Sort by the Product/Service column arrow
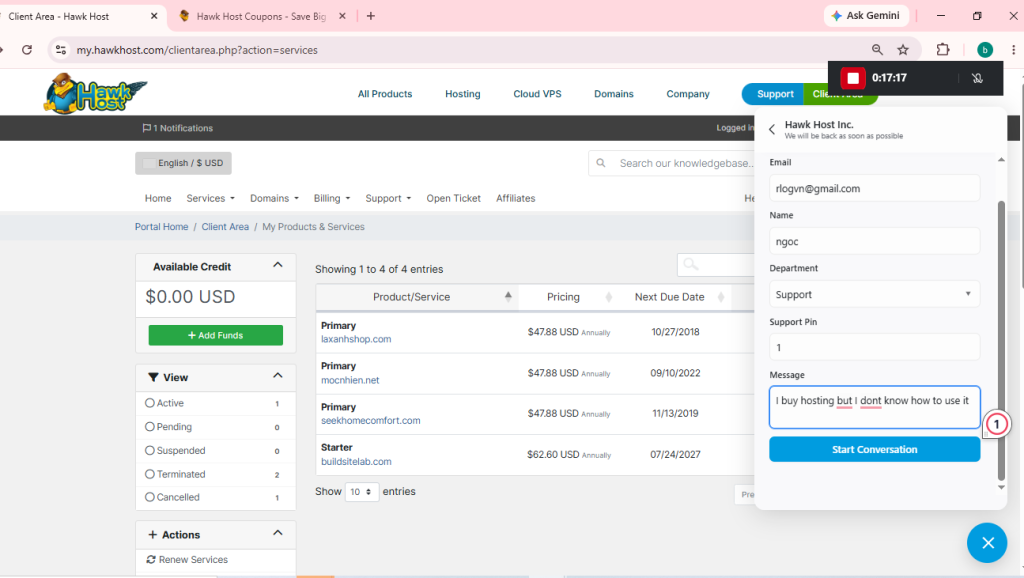This screenshot has width=1024, height=578. pyautogui.click(x=508, y=297)
